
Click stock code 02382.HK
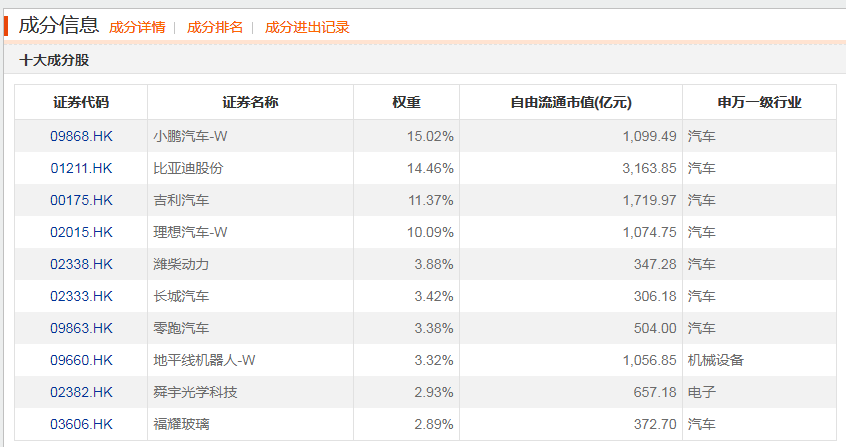81,392
